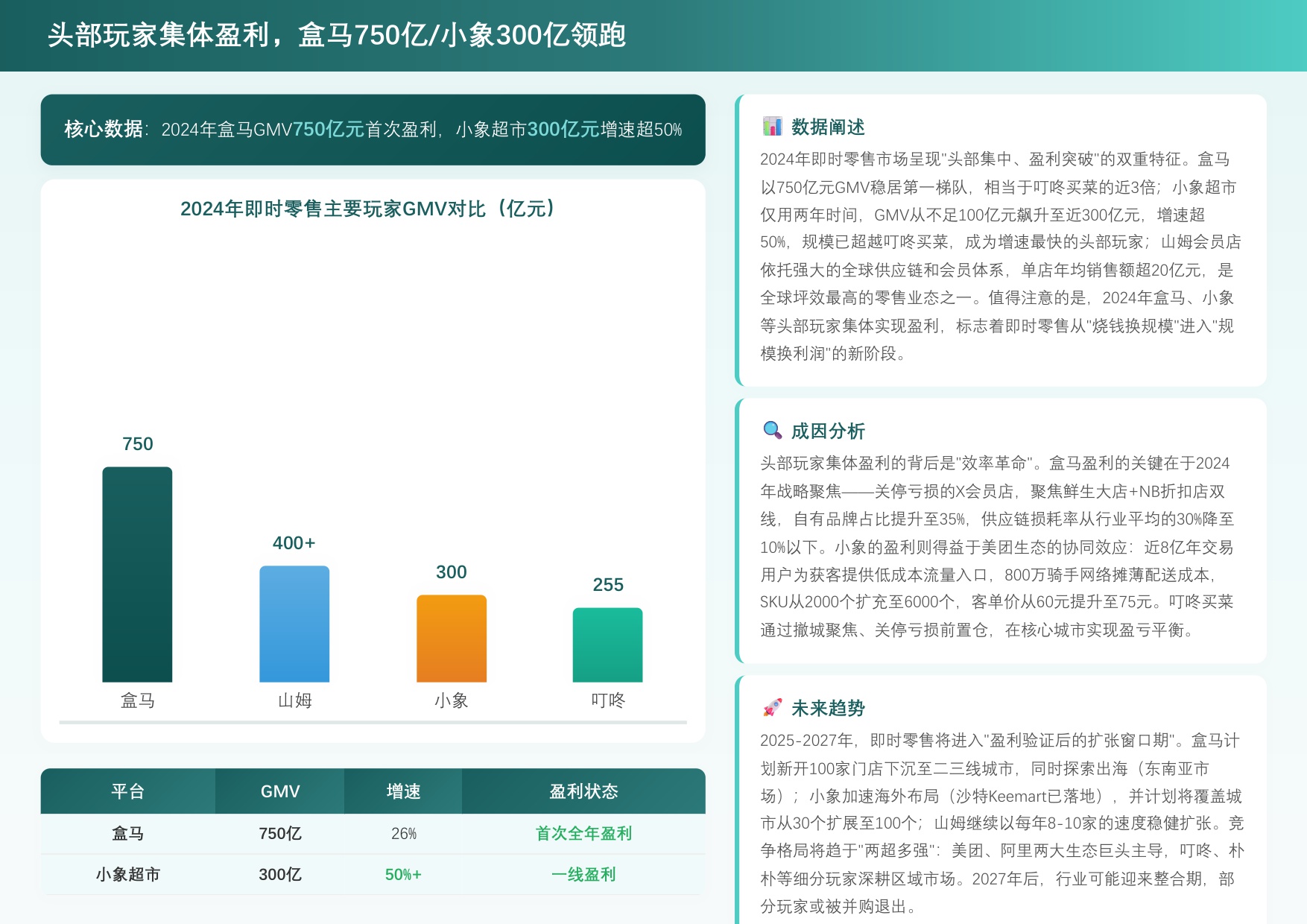
Task: Click the rocket icon beside 未来趋势
Action: click(773, 709)
